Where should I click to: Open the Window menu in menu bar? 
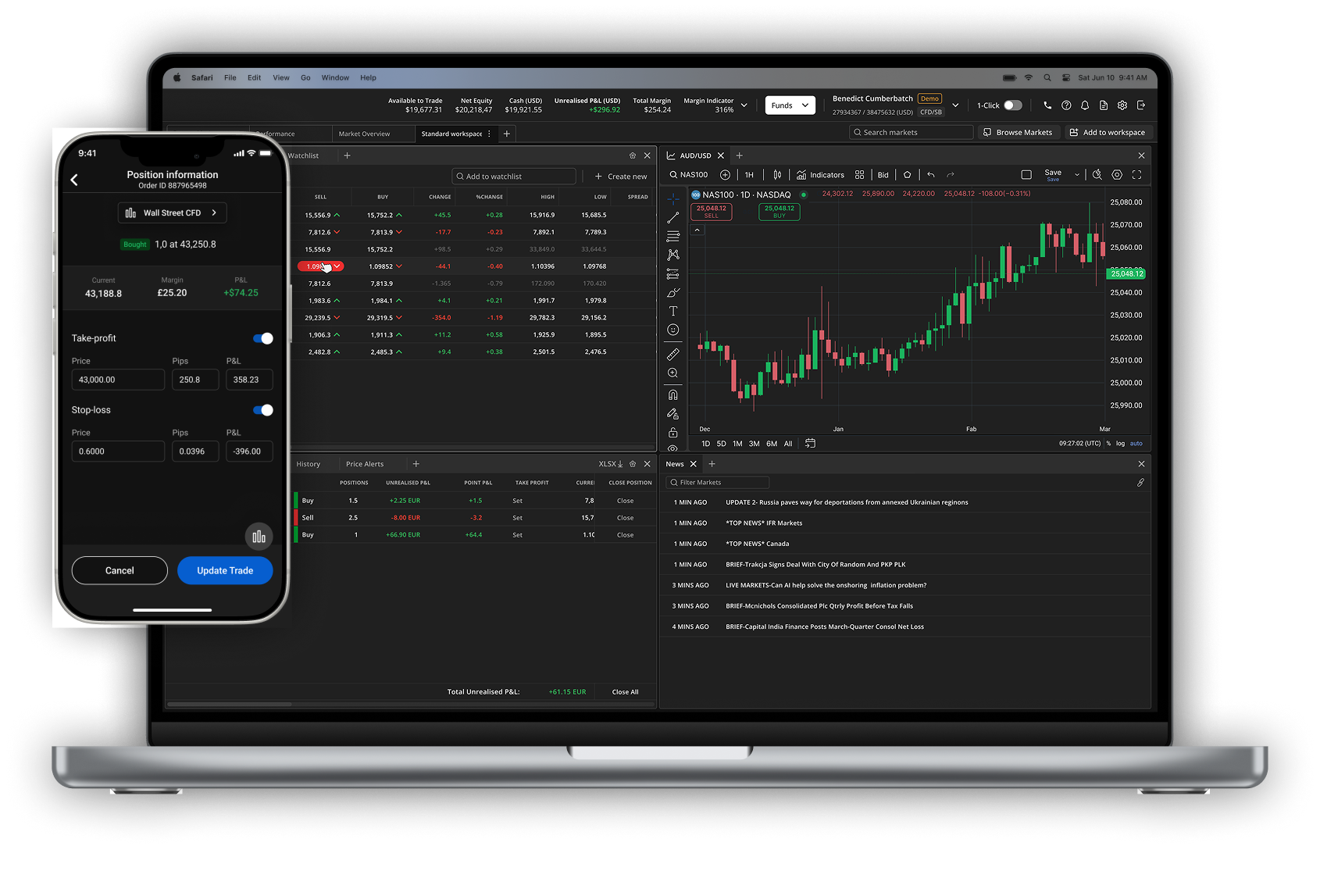tap(335, 78)
